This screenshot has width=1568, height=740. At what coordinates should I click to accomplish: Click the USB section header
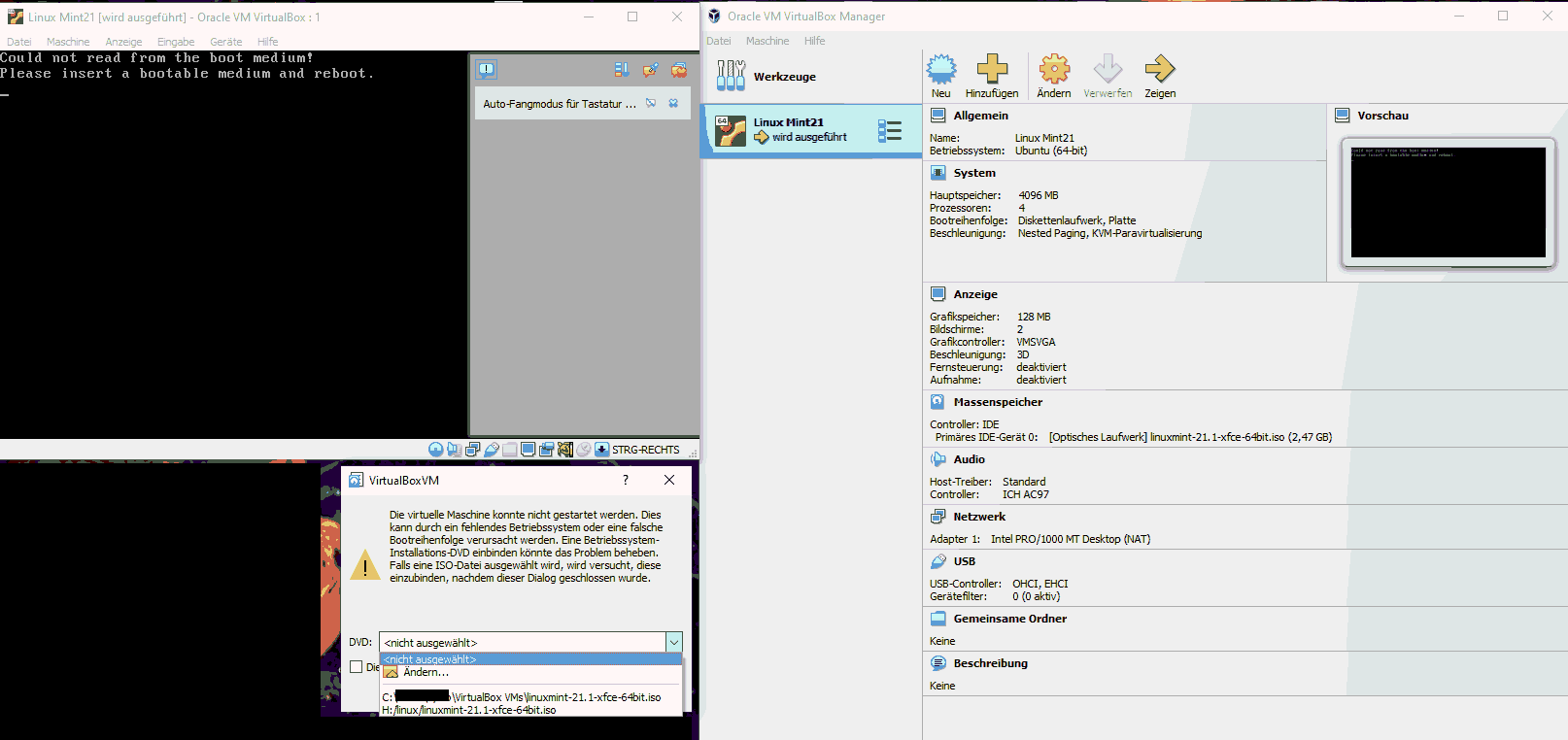pos(964,561)
